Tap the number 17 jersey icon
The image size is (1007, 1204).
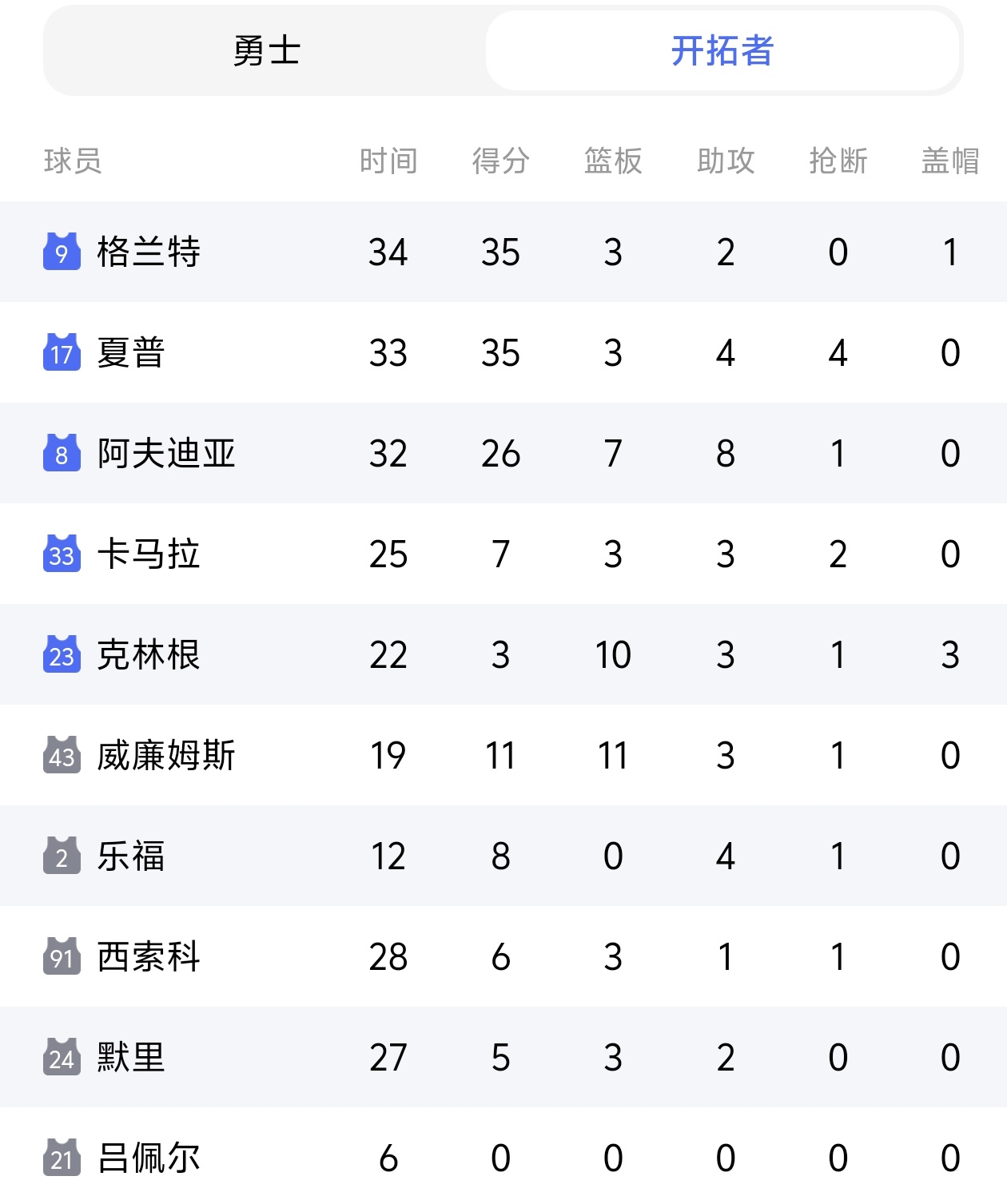62,352
